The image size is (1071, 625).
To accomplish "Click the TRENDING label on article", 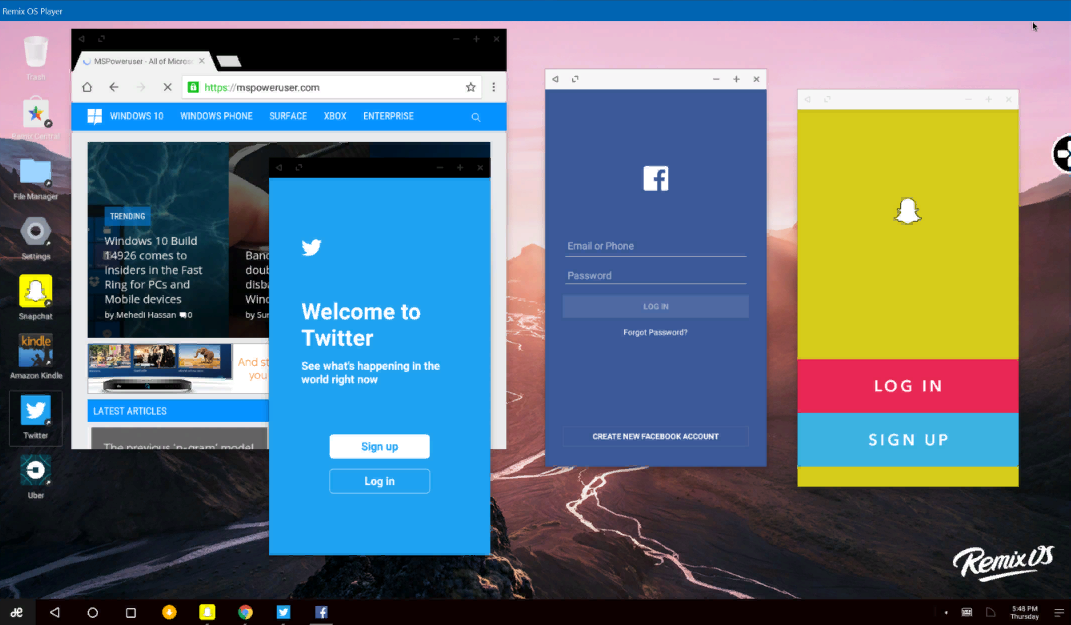I will (128, 216).
